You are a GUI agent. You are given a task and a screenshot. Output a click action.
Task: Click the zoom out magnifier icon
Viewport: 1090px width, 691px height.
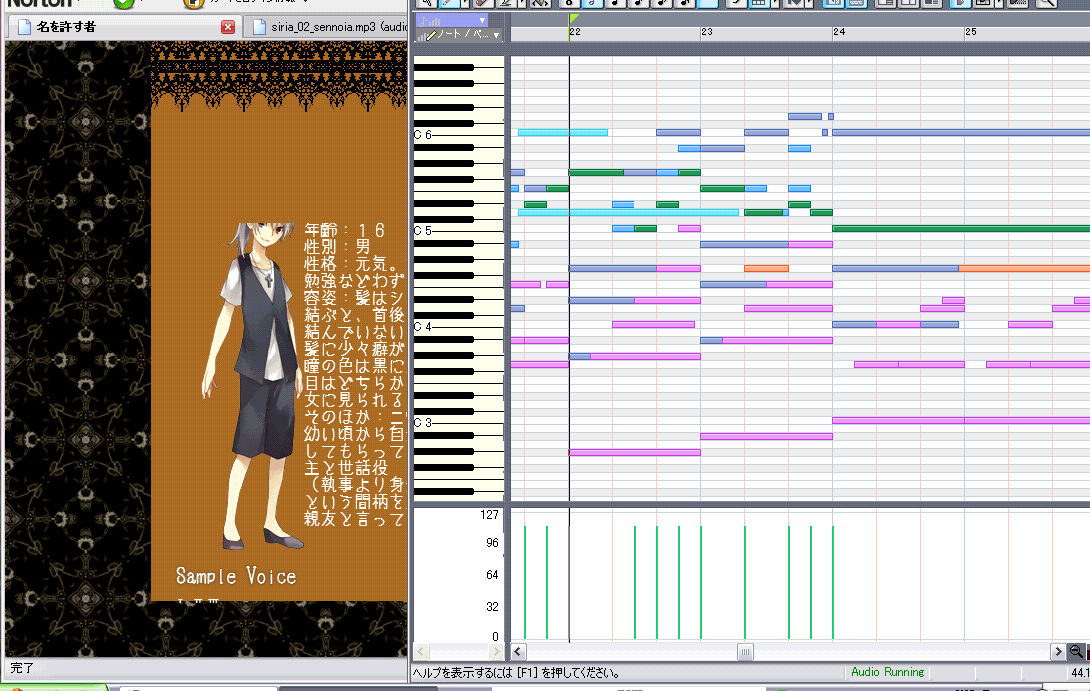pos(1076,652)
